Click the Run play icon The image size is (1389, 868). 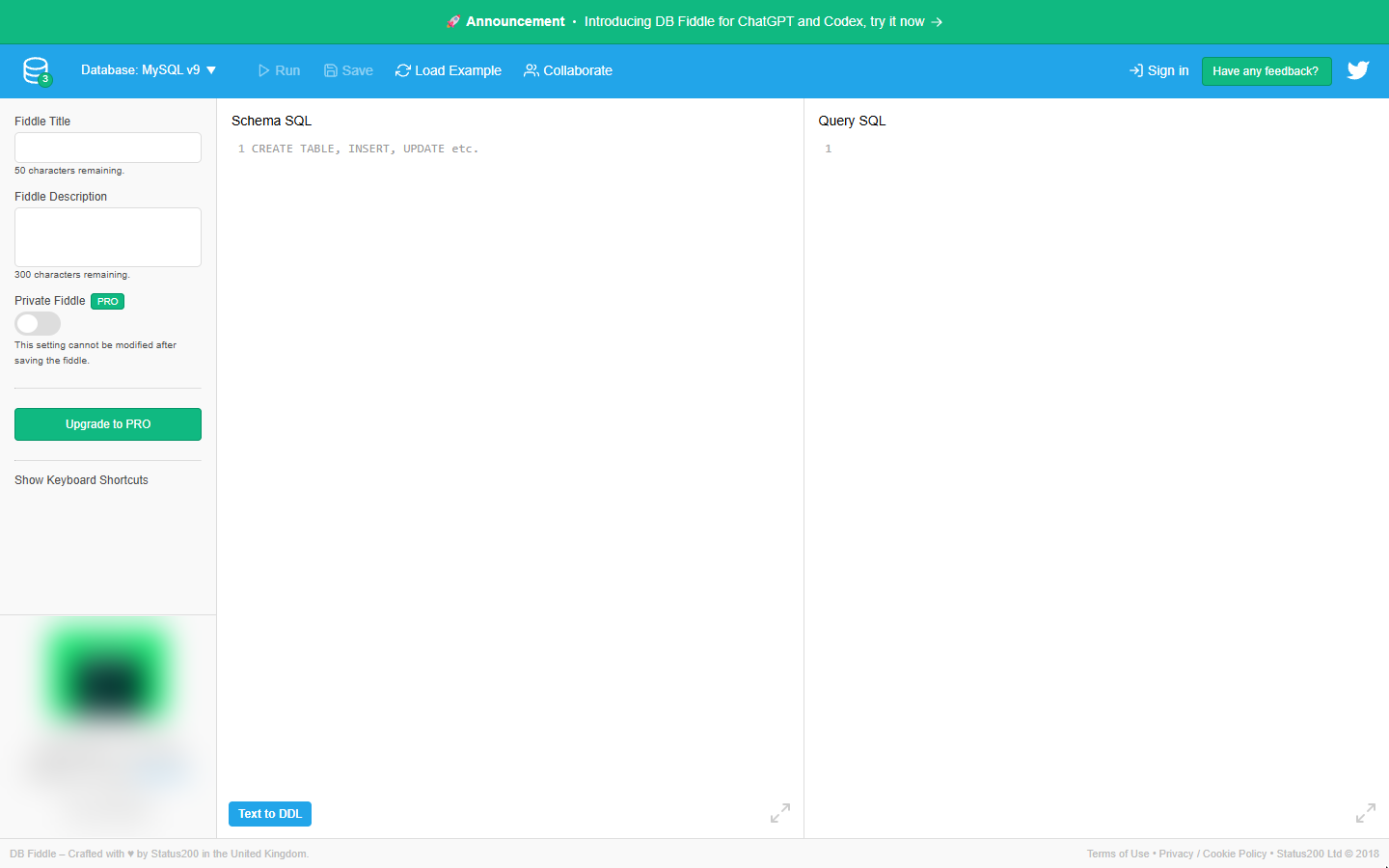[x=264, y=71]
